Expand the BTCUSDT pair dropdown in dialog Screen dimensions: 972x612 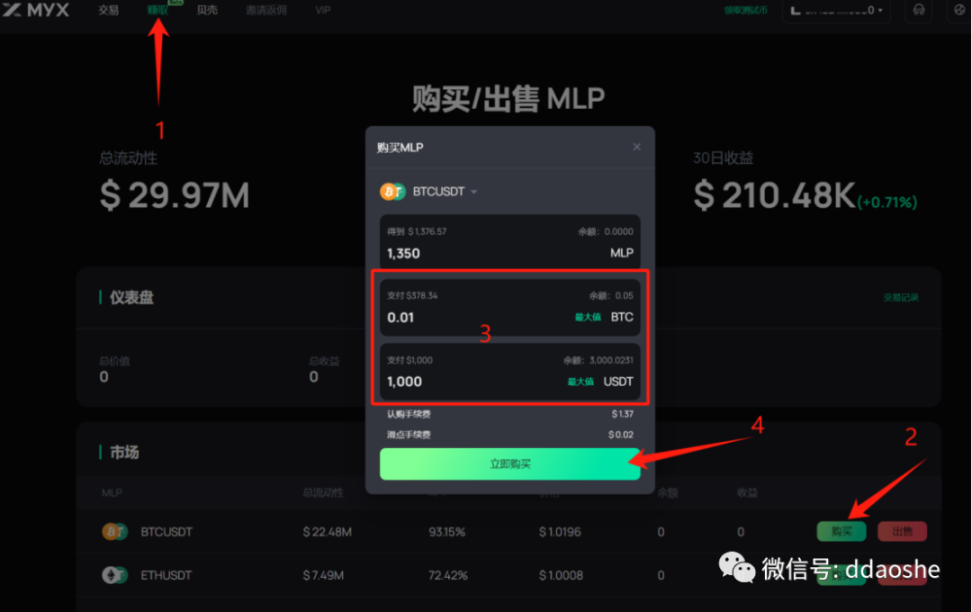pyautogui.click(x=474, y=192)
